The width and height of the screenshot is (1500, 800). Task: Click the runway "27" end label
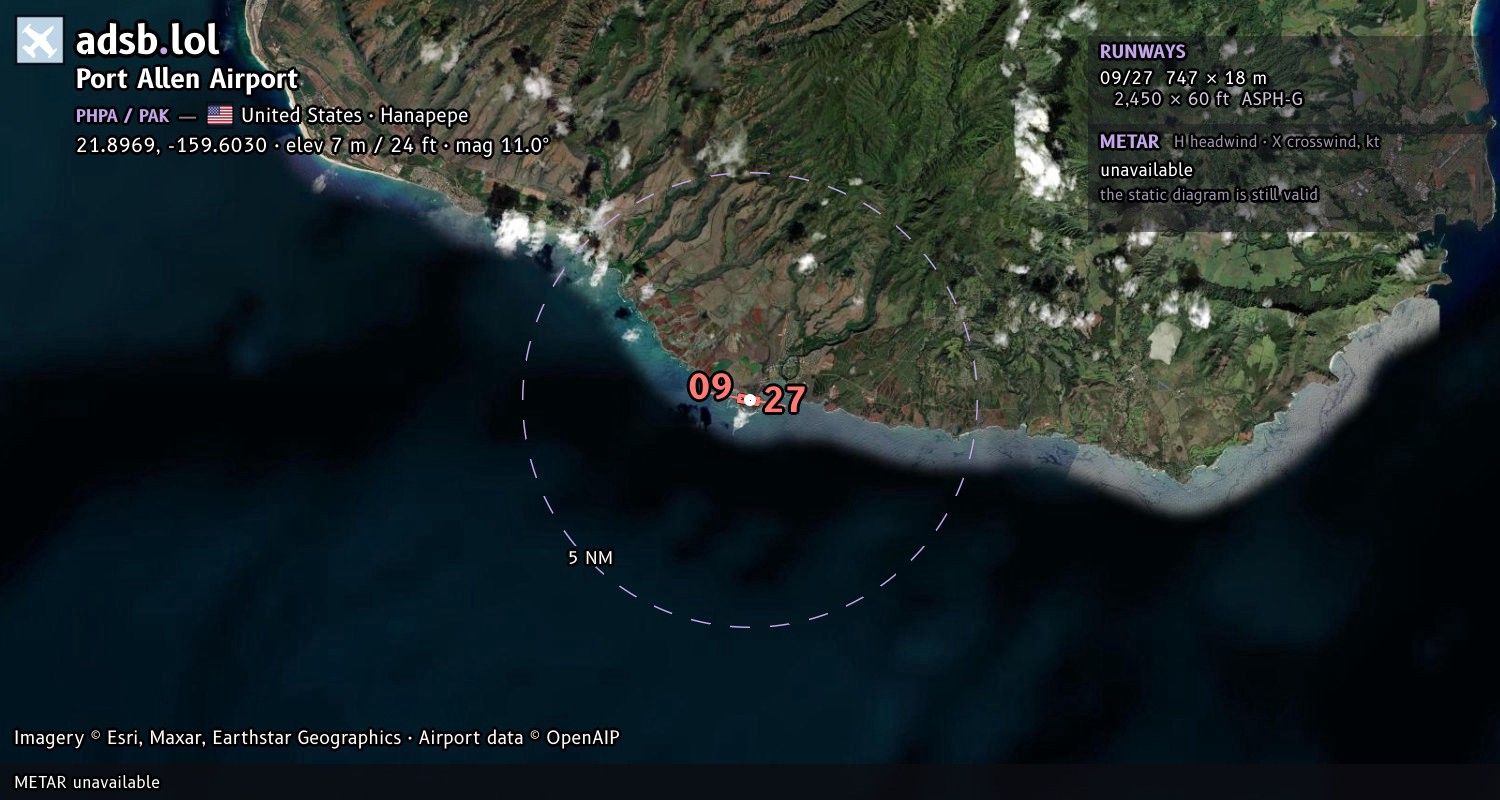(x=784, y=400)
